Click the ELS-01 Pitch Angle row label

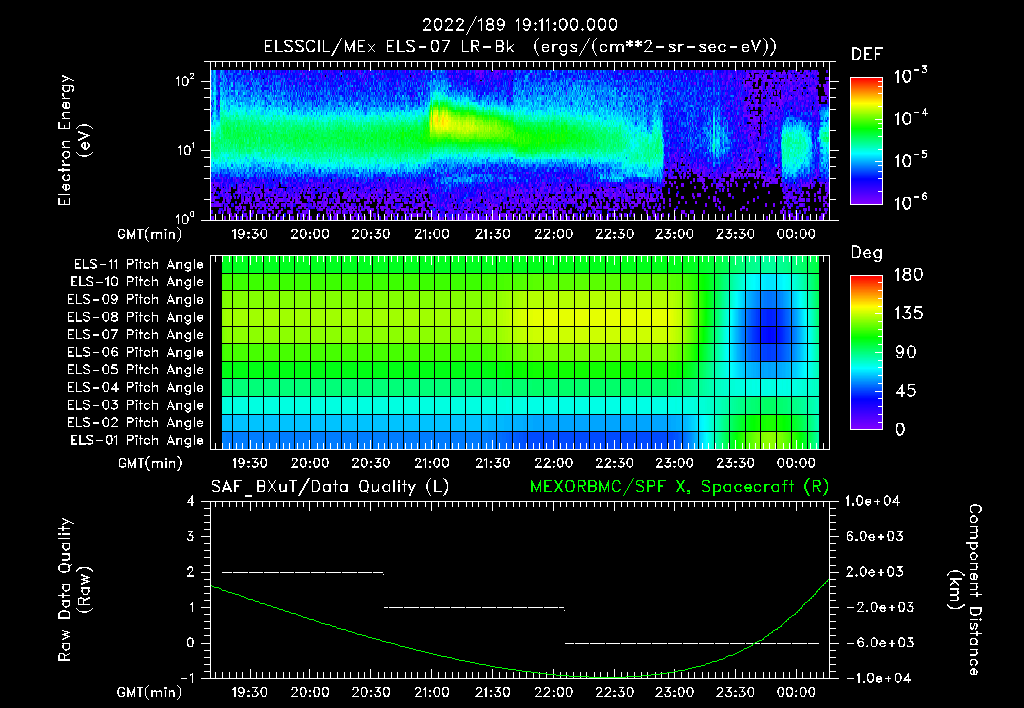137,441
